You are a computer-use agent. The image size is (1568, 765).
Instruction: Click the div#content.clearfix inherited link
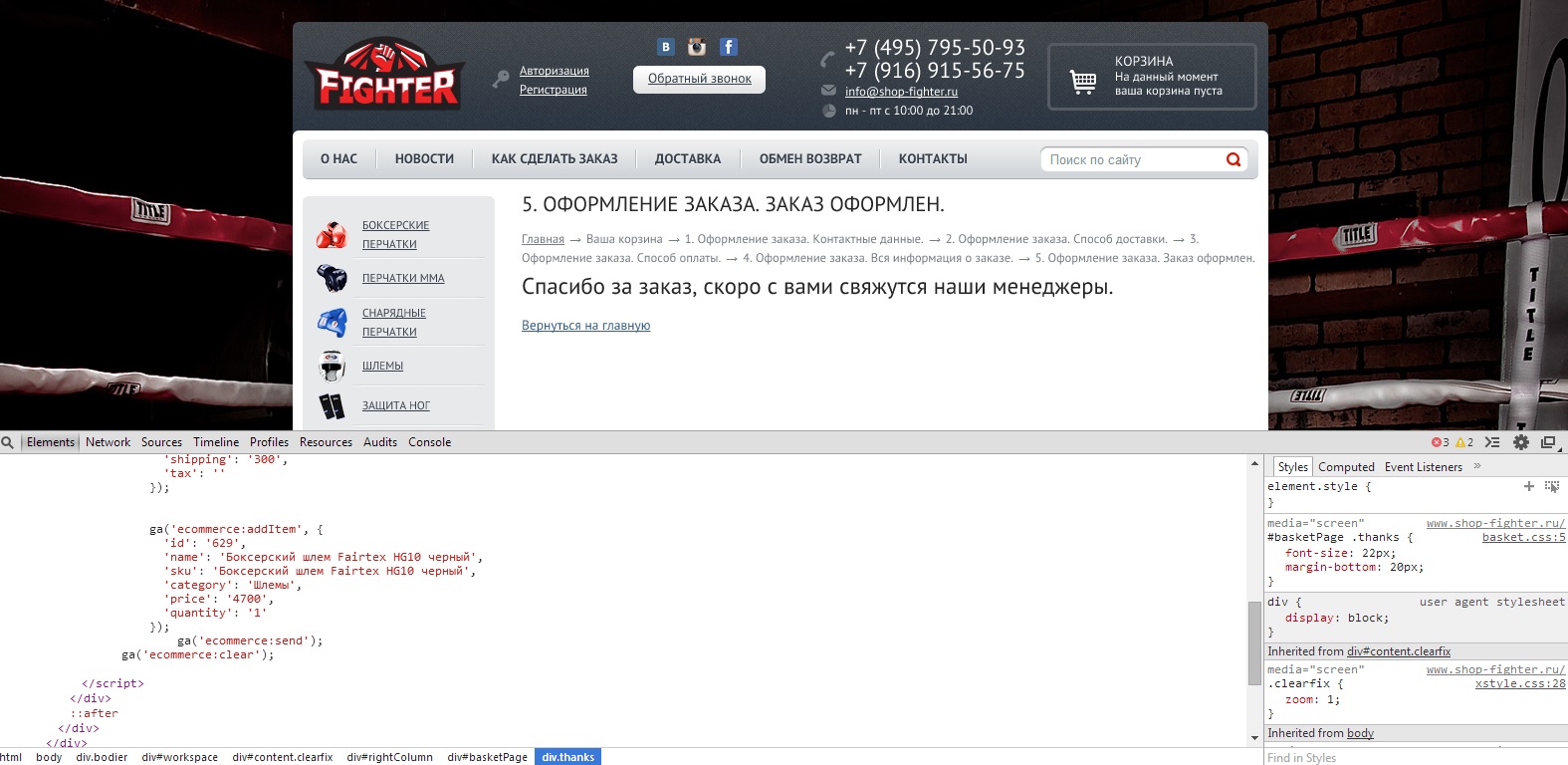(x=1399, y=651)
